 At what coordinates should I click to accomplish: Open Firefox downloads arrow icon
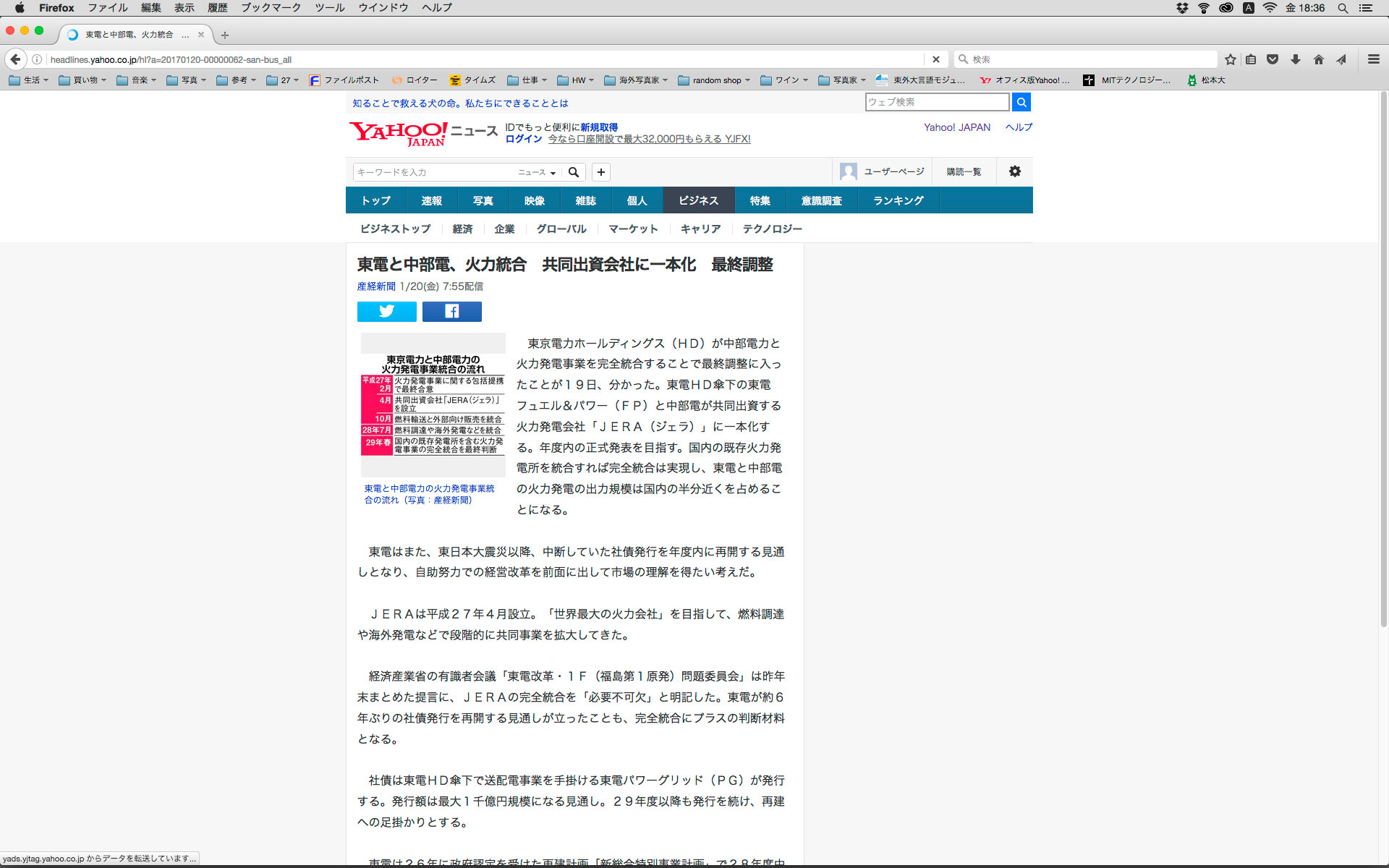[1296, 59]
